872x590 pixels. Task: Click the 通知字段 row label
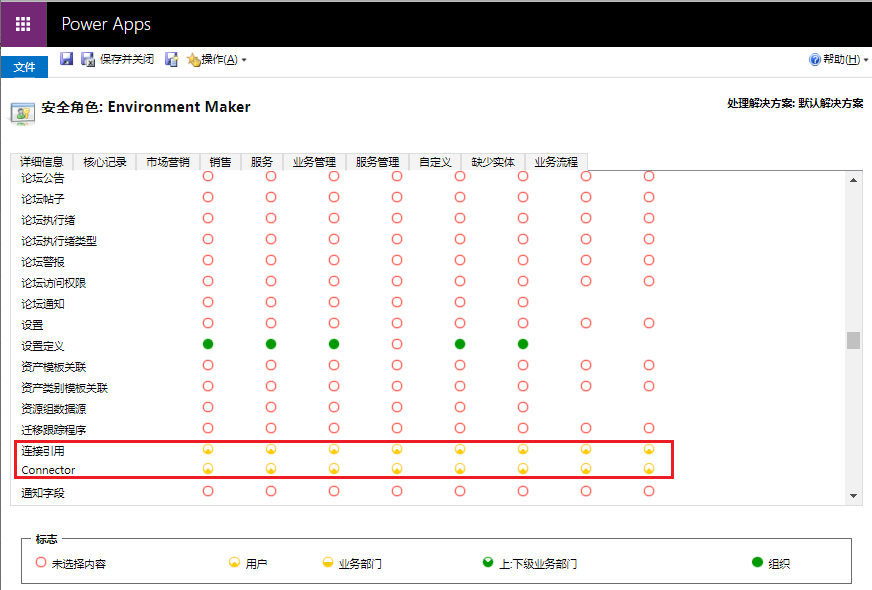[43, 493]
